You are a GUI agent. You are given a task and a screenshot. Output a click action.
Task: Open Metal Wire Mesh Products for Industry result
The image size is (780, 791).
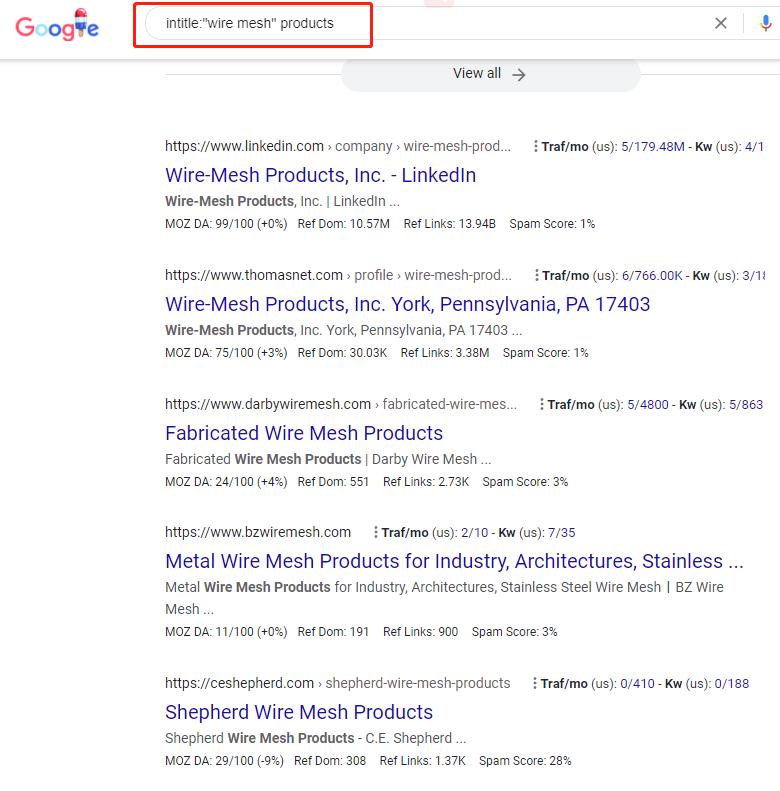point(454,561)
